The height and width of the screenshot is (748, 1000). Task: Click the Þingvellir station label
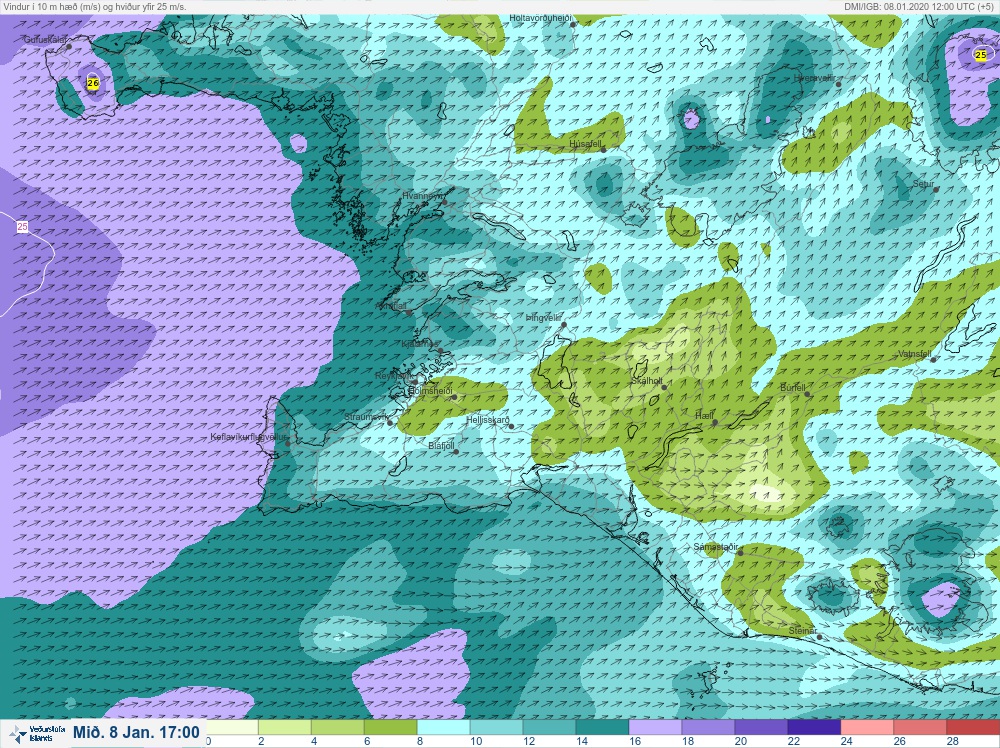(x=543, y=318)
